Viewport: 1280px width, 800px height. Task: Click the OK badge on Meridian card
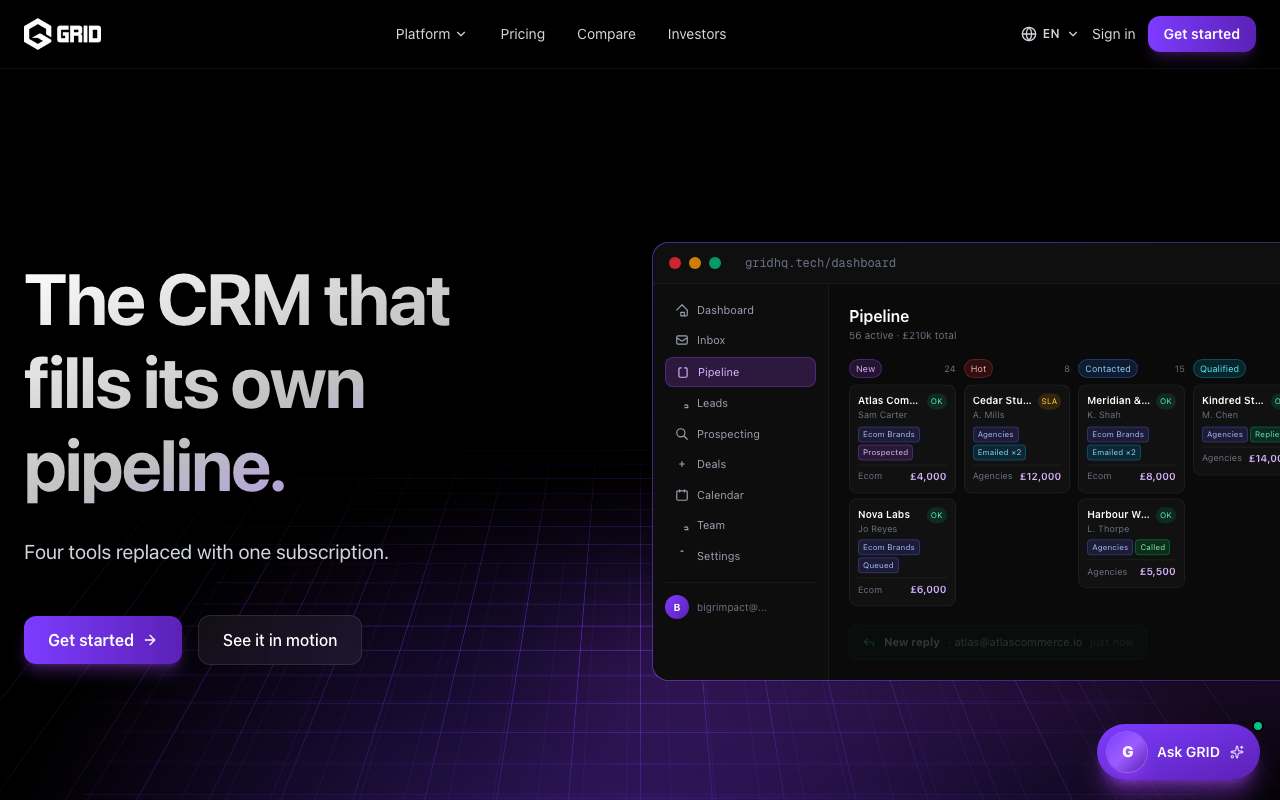pos(1166,401)
